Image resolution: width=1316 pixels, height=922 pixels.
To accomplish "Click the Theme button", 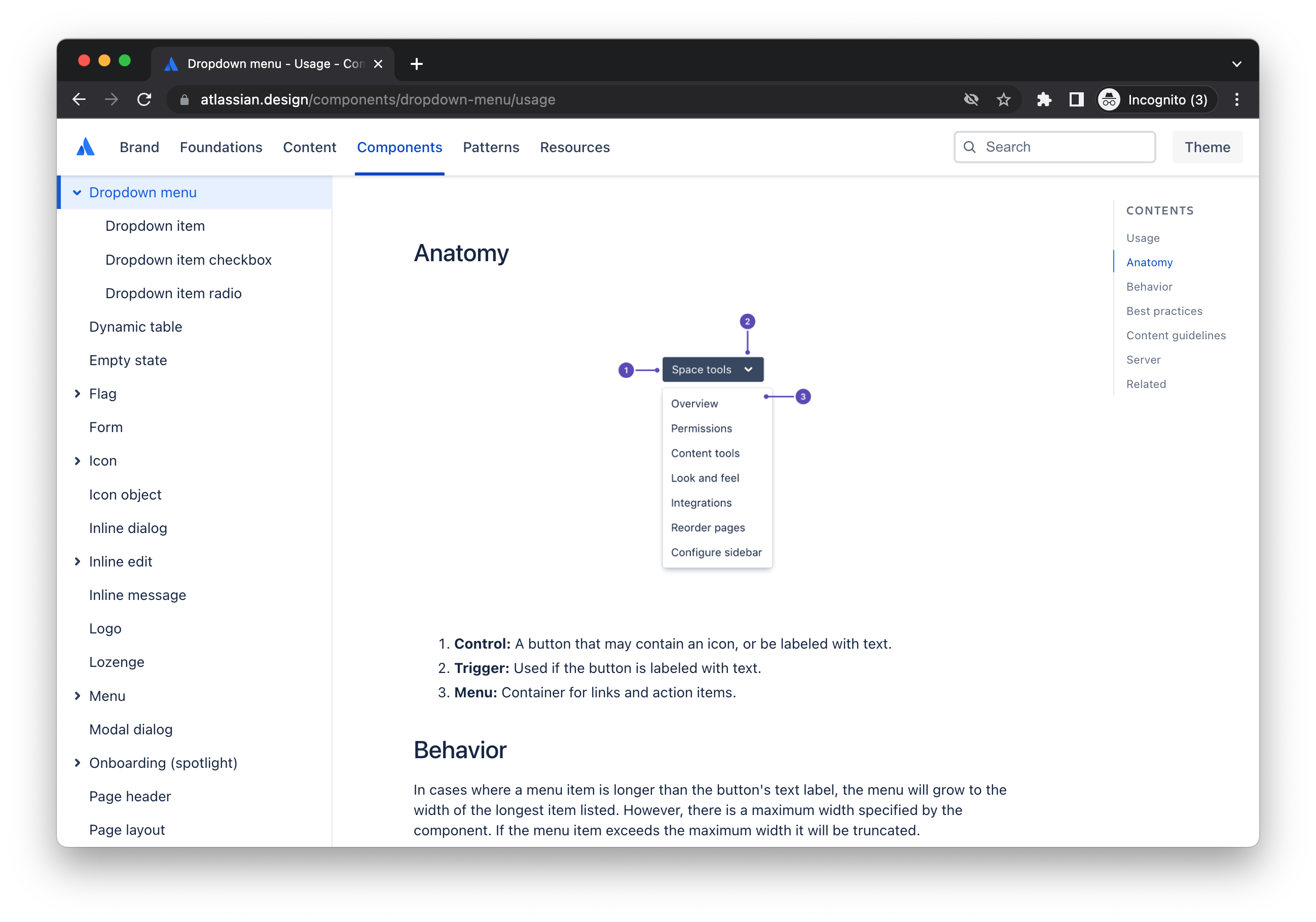I will [1207, 148].
